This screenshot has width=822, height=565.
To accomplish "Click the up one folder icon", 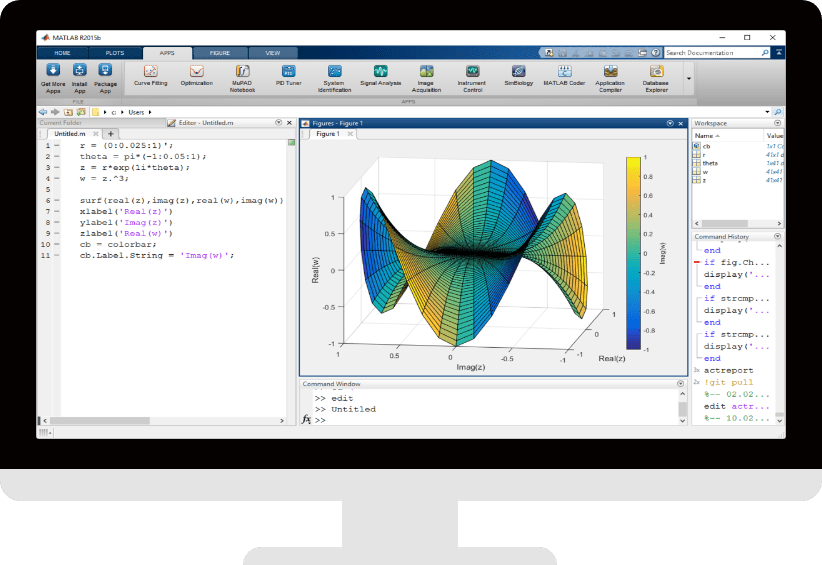I will tap(68, 112).
